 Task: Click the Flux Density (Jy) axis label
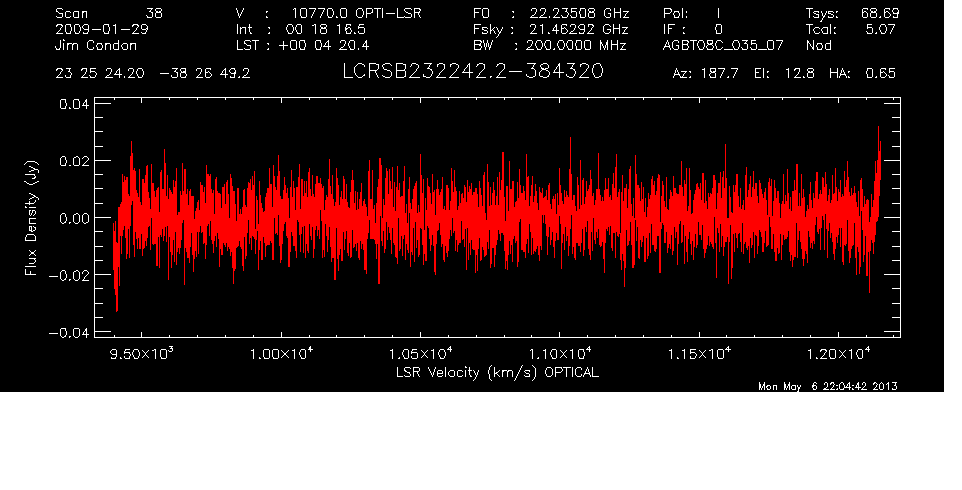pyautogui.click(x=31, y=218)
